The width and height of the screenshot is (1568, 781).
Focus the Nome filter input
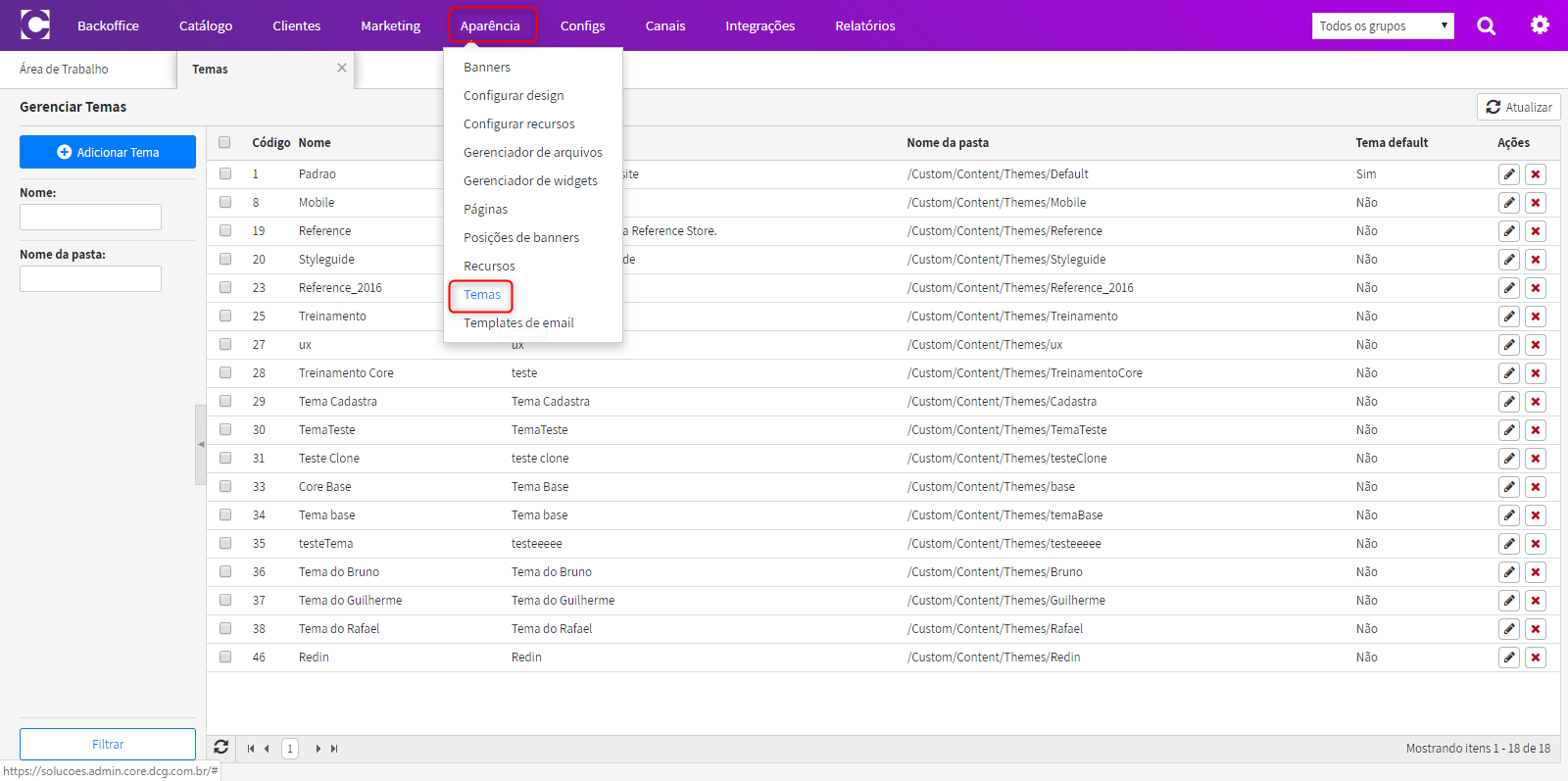coord(90,217)
